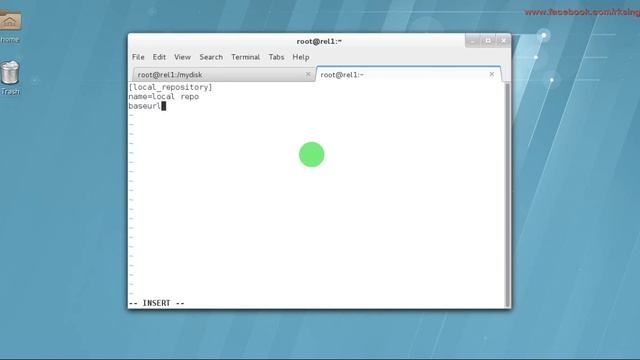The height and width of the screenshot is (360, 640).
Task: Minimize the terminal window
Action: click(473, 41)
